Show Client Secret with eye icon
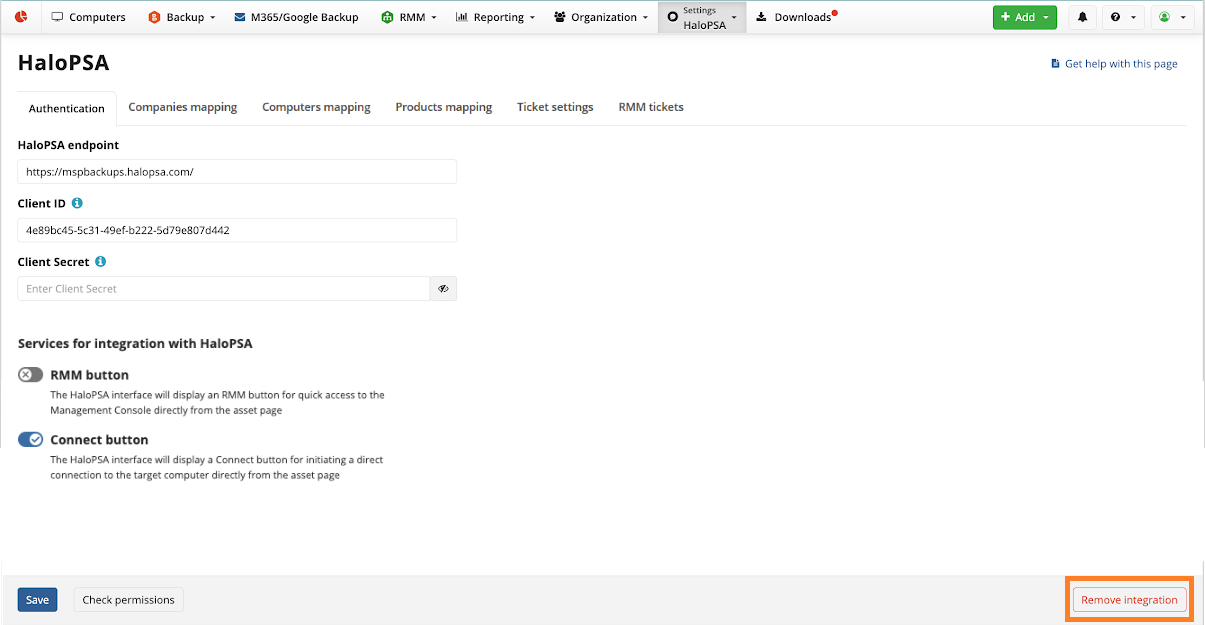This screenshot has height=625, width=1205. click(x=443, y=289)
